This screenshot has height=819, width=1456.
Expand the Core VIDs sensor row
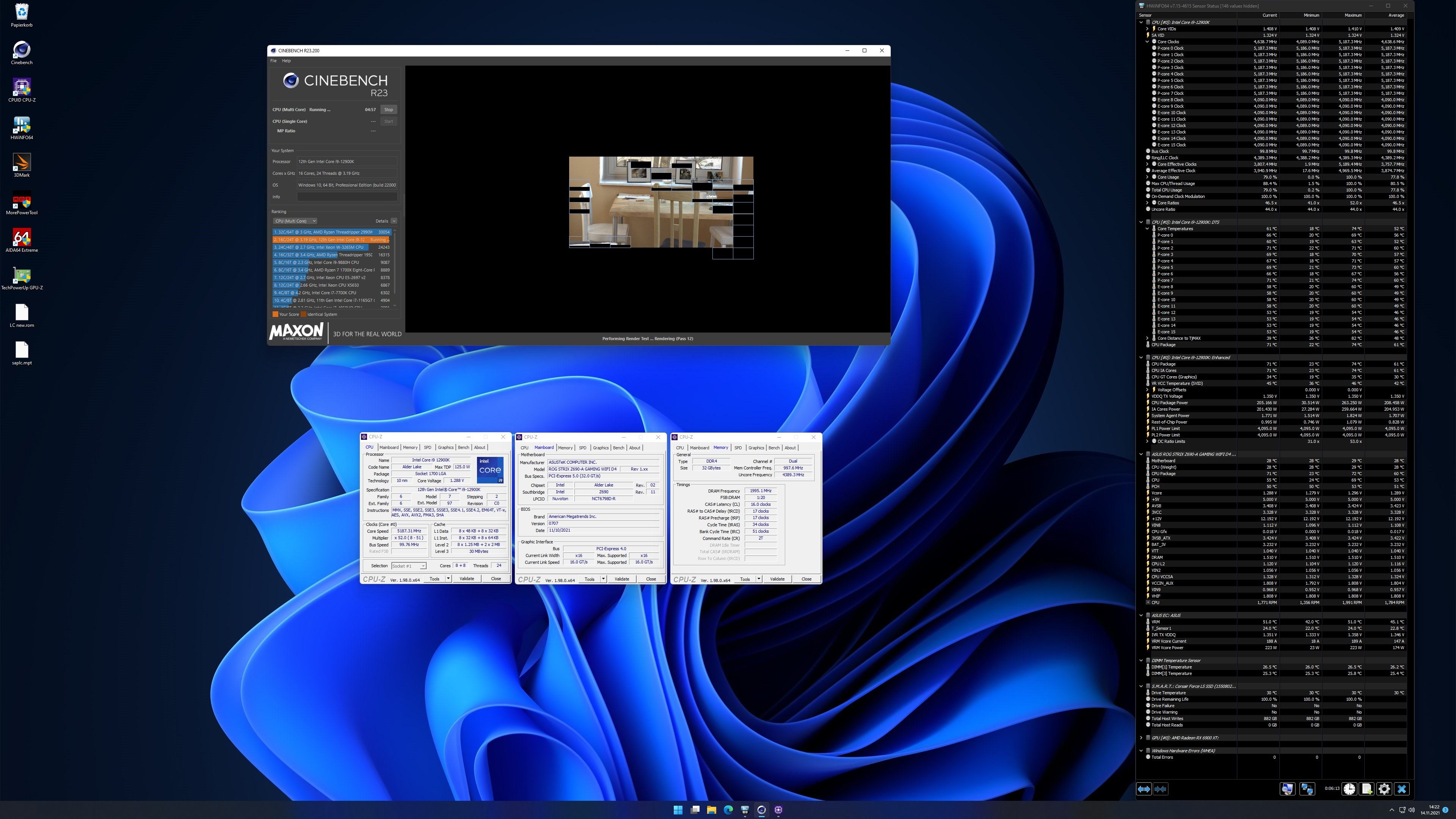click(x=1147, y=29)
